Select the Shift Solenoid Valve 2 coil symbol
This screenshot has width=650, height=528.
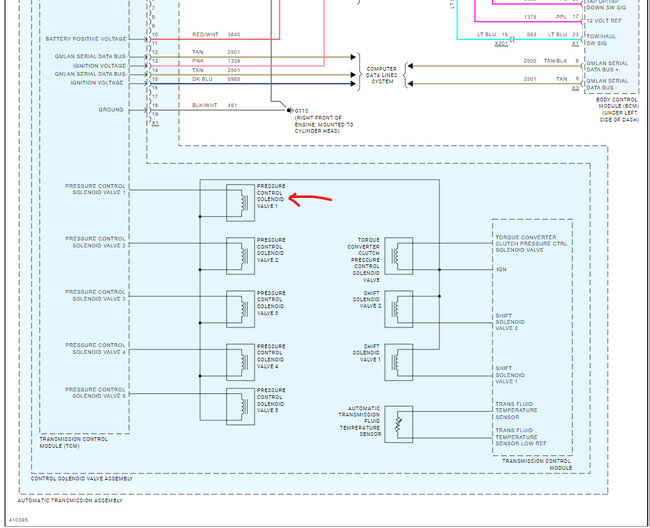coord(399,309)
